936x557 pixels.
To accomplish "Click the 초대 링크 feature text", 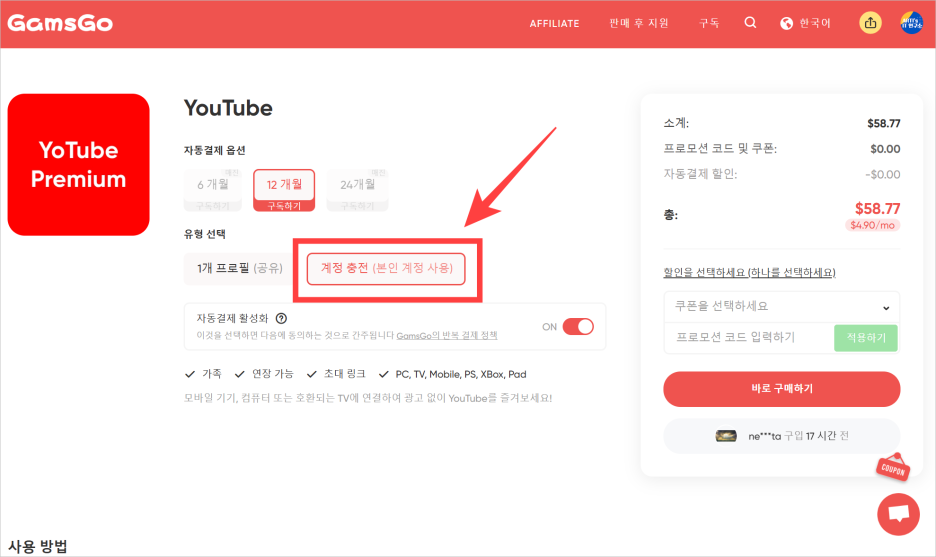I will point(344,374).
